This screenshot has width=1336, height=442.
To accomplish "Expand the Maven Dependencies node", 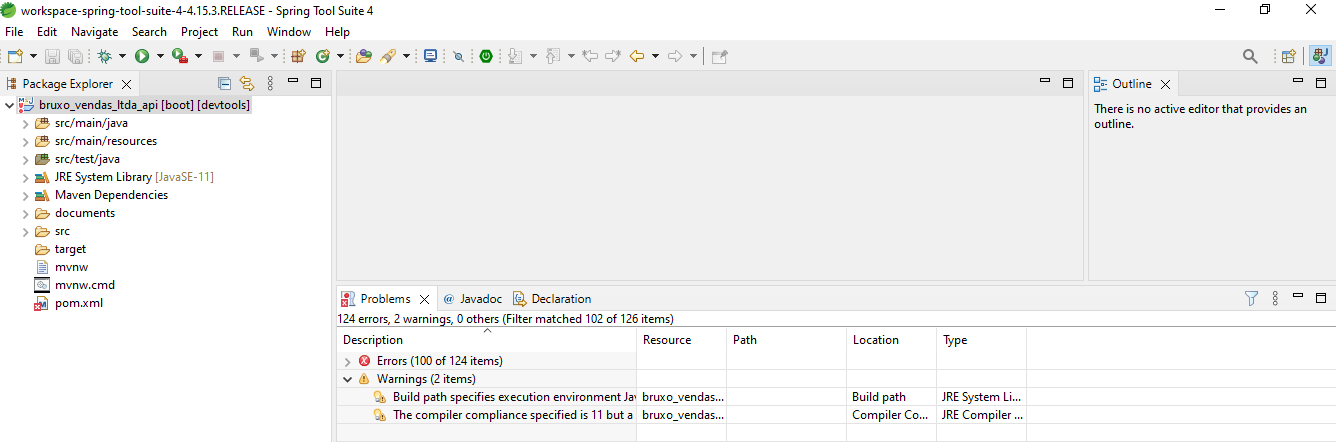I will pos(26,195).
